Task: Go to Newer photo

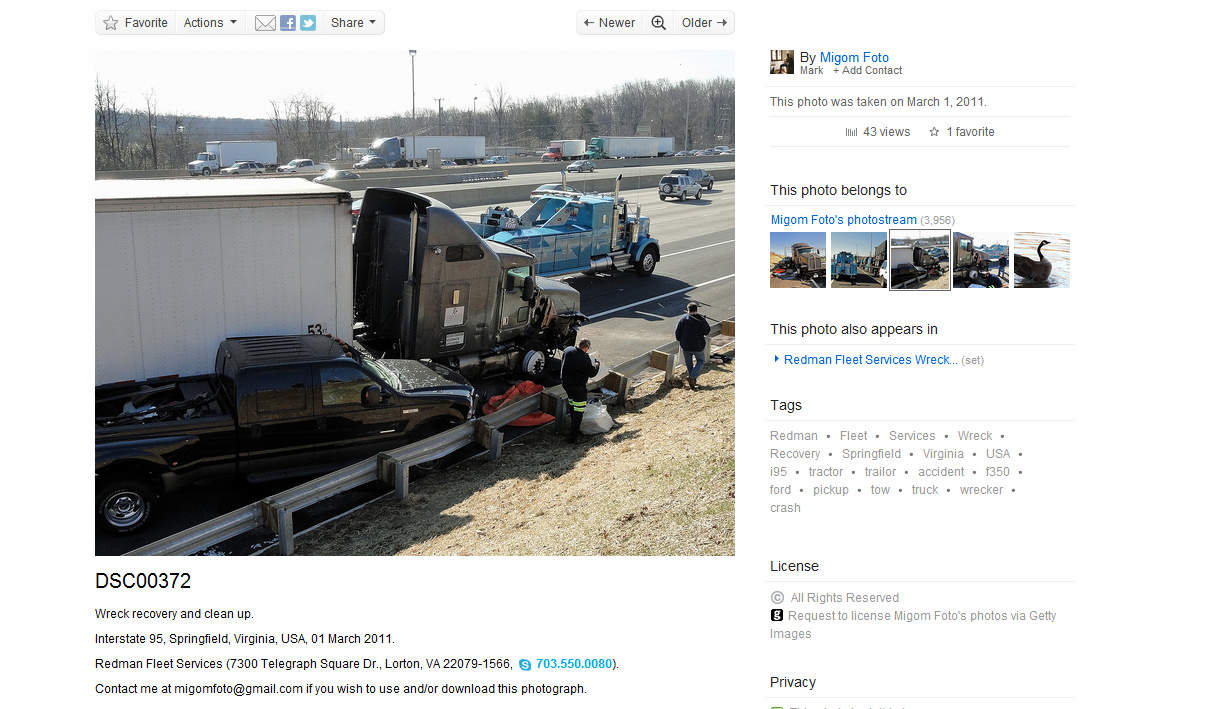Action: point(610,23)
